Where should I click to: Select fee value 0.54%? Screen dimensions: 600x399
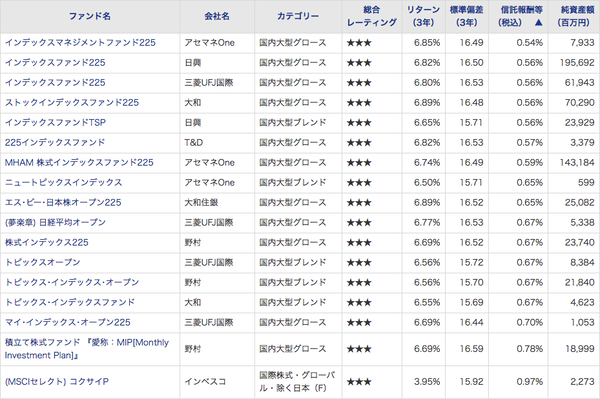(x=530, y=42)
